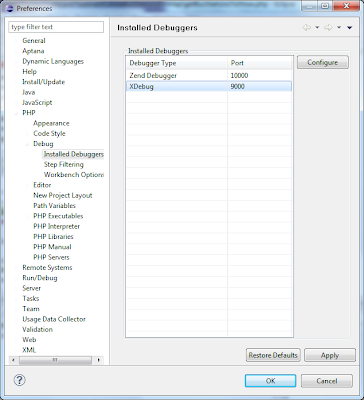This screenshot has width=364, height=400.
Task: Expand the Code Style node
Action: click(27, 134)
